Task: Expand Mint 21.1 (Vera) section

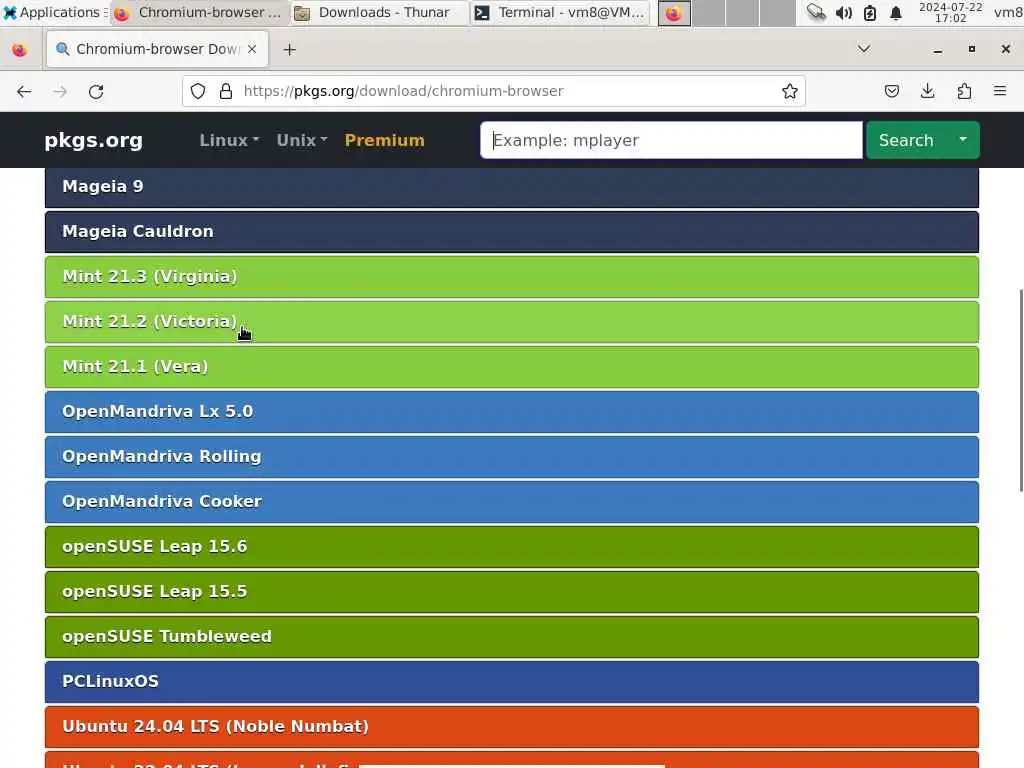Action: click(512, 367)
